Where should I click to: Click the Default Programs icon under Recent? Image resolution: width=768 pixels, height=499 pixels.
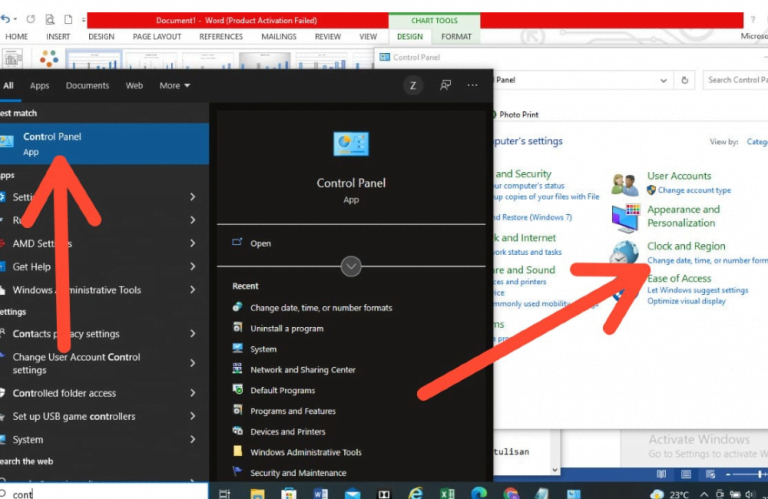[x=238, y=389]
